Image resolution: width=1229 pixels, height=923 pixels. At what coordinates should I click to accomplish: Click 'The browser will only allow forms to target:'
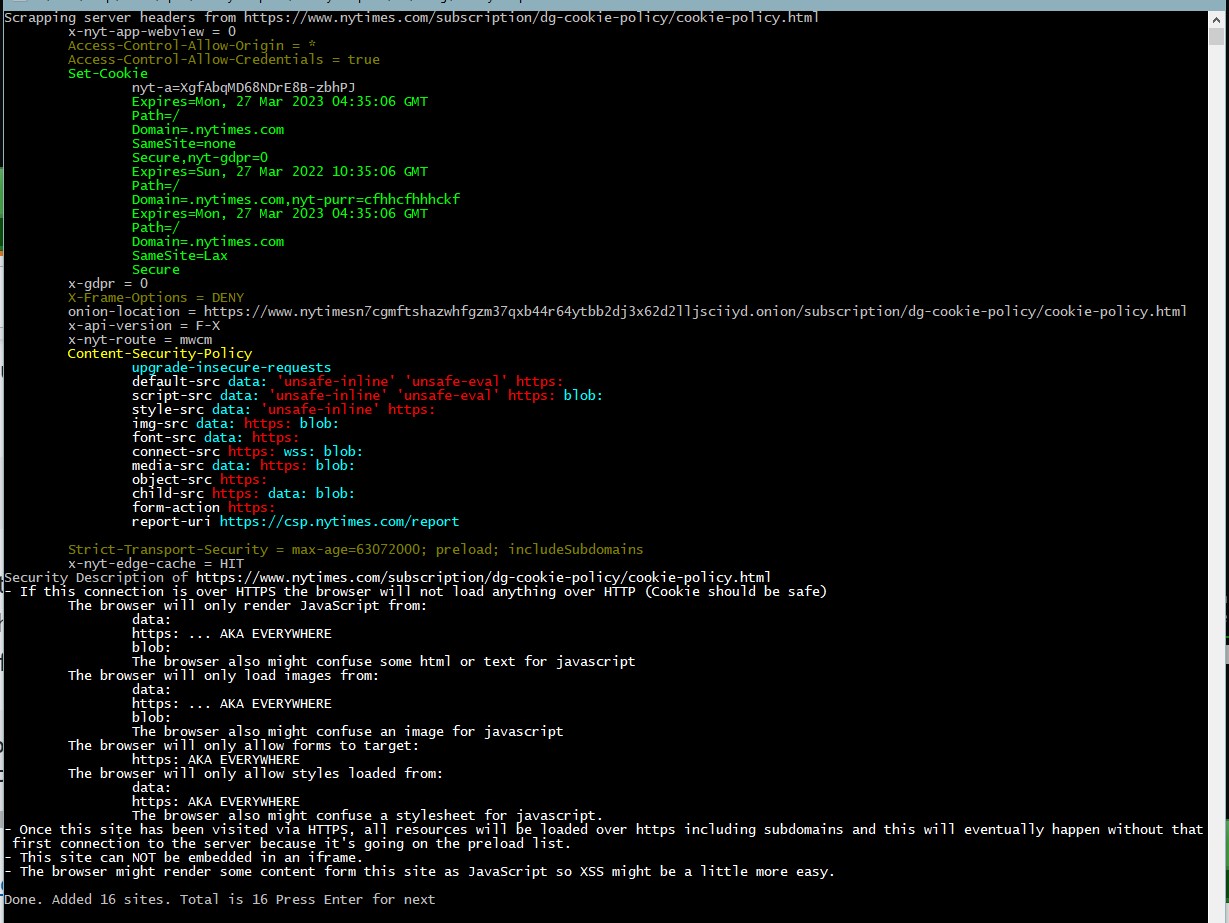(x=244, y=745)
